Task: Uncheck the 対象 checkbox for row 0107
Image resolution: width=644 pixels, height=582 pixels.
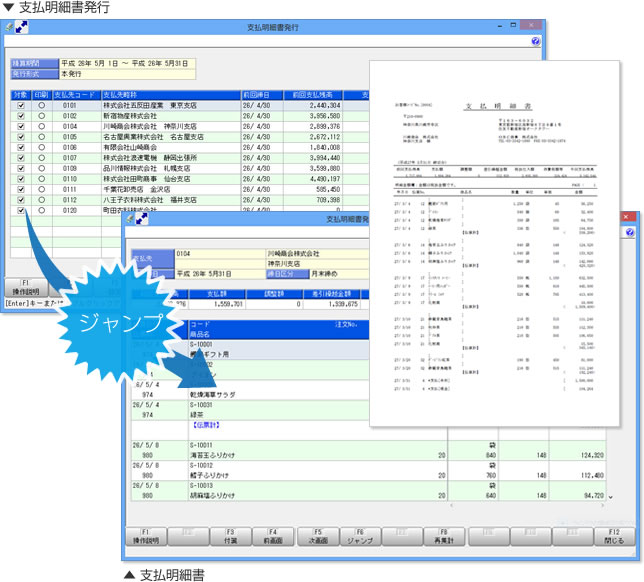Action: pyautogui.click(x=21, y=158)
